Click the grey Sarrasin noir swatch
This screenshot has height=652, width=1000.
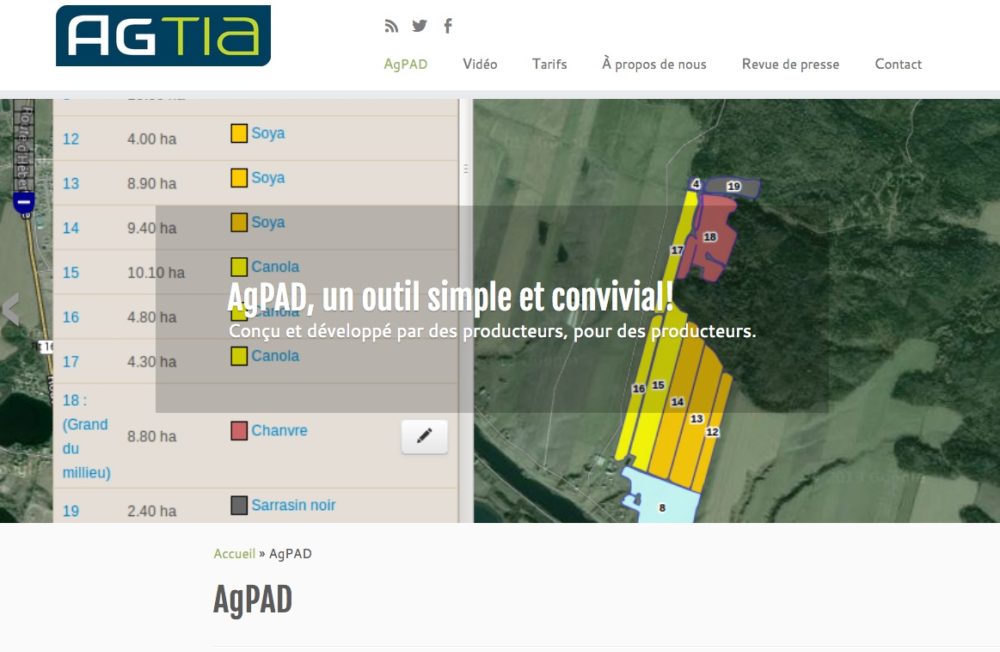[239, 505]
